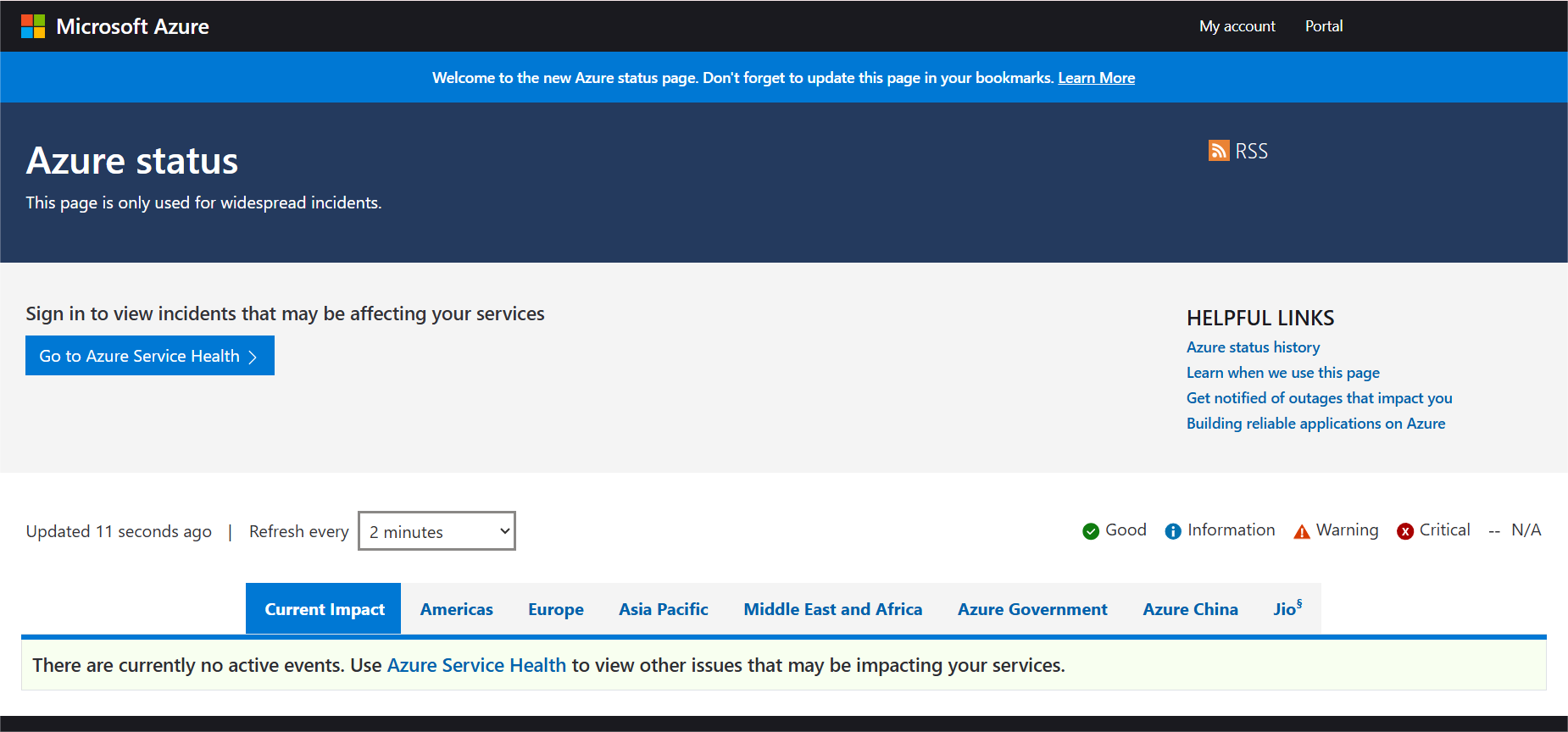Open the Middle East and Africa tab

click(x=832, y=609)
